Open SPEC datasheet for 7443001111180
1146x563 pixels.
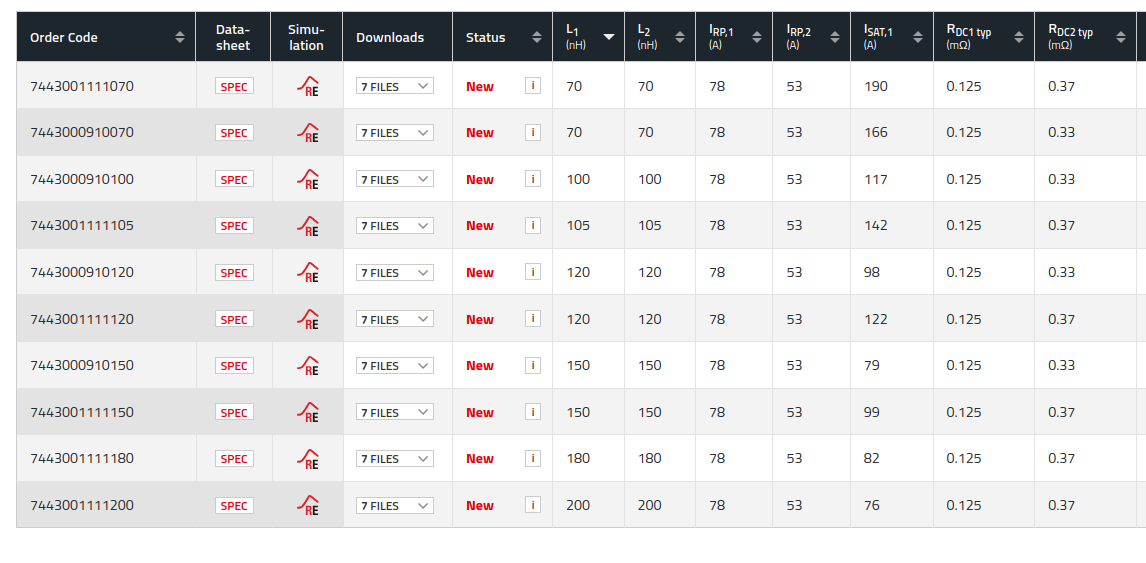tap(234, 458)
